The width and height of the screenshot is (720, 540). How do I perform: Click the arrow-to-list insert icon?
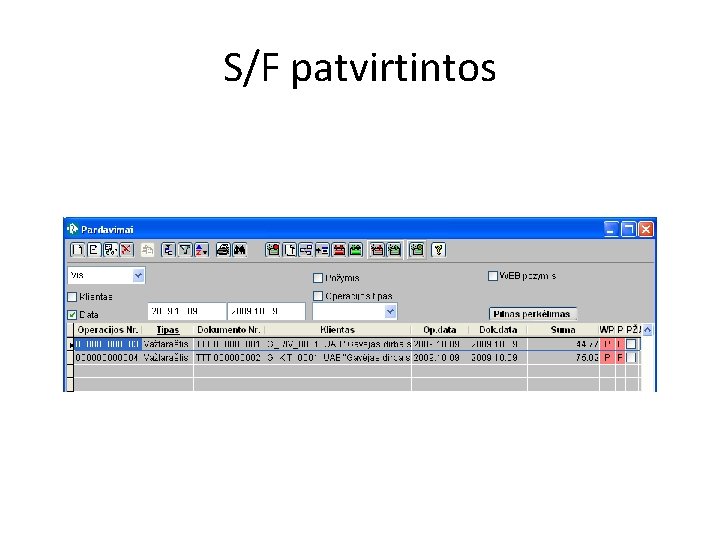click(x=322, y=250)
